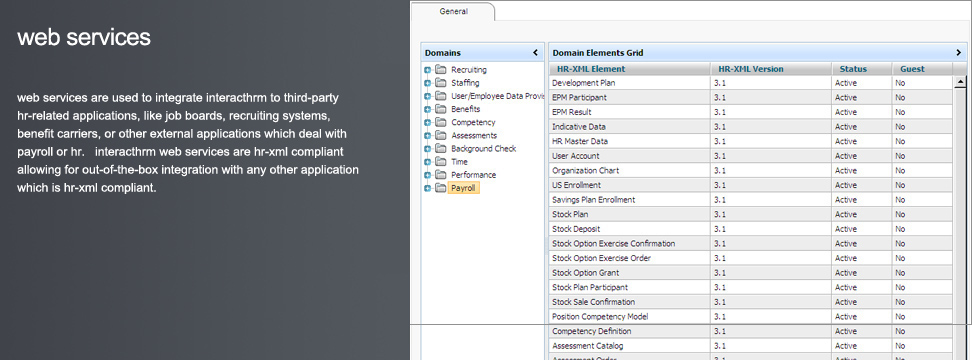Image resolution: width=972 pixels, height=360 pixels.
Task: Expand the Domain Elements Grid panel arrow
Action: click(x=958, y=53)
